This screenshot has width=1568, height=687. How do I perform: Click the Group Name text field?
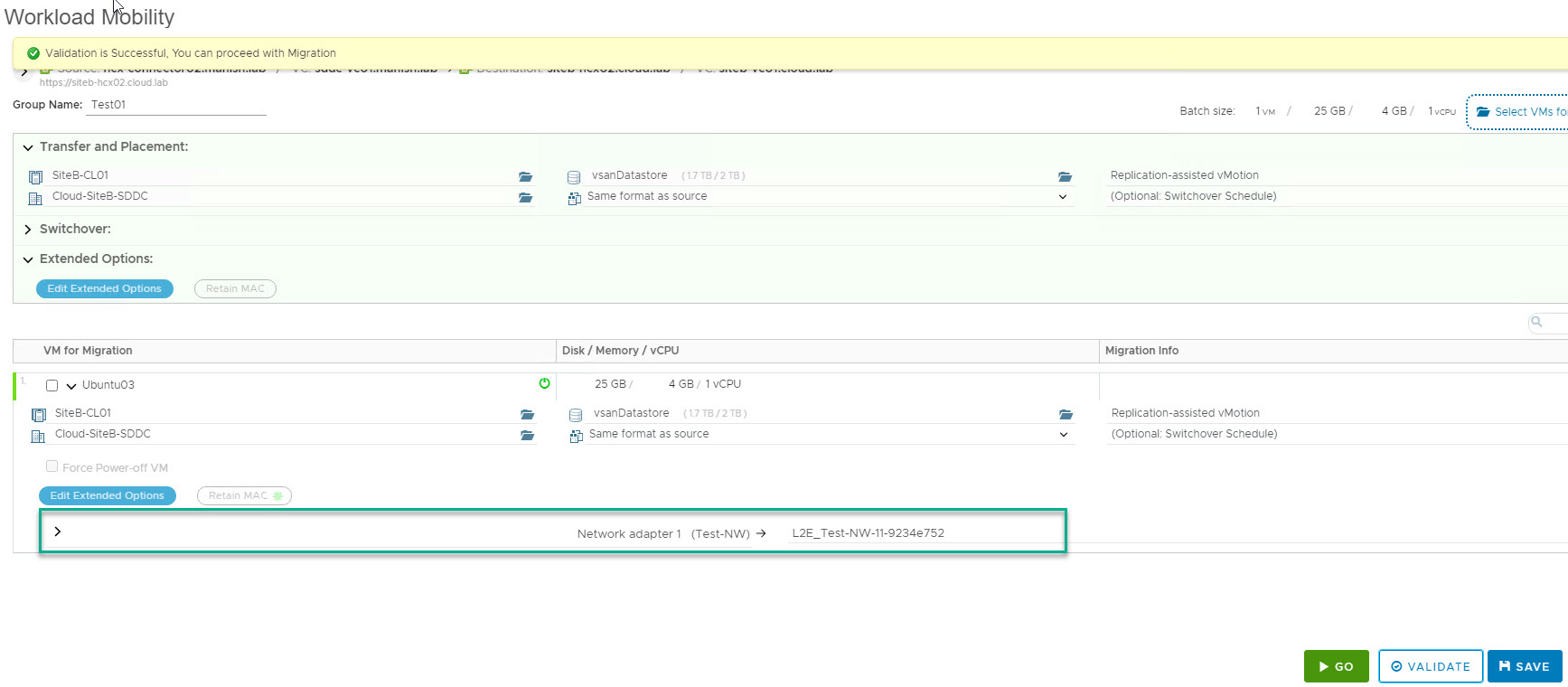tap(176, 105)
